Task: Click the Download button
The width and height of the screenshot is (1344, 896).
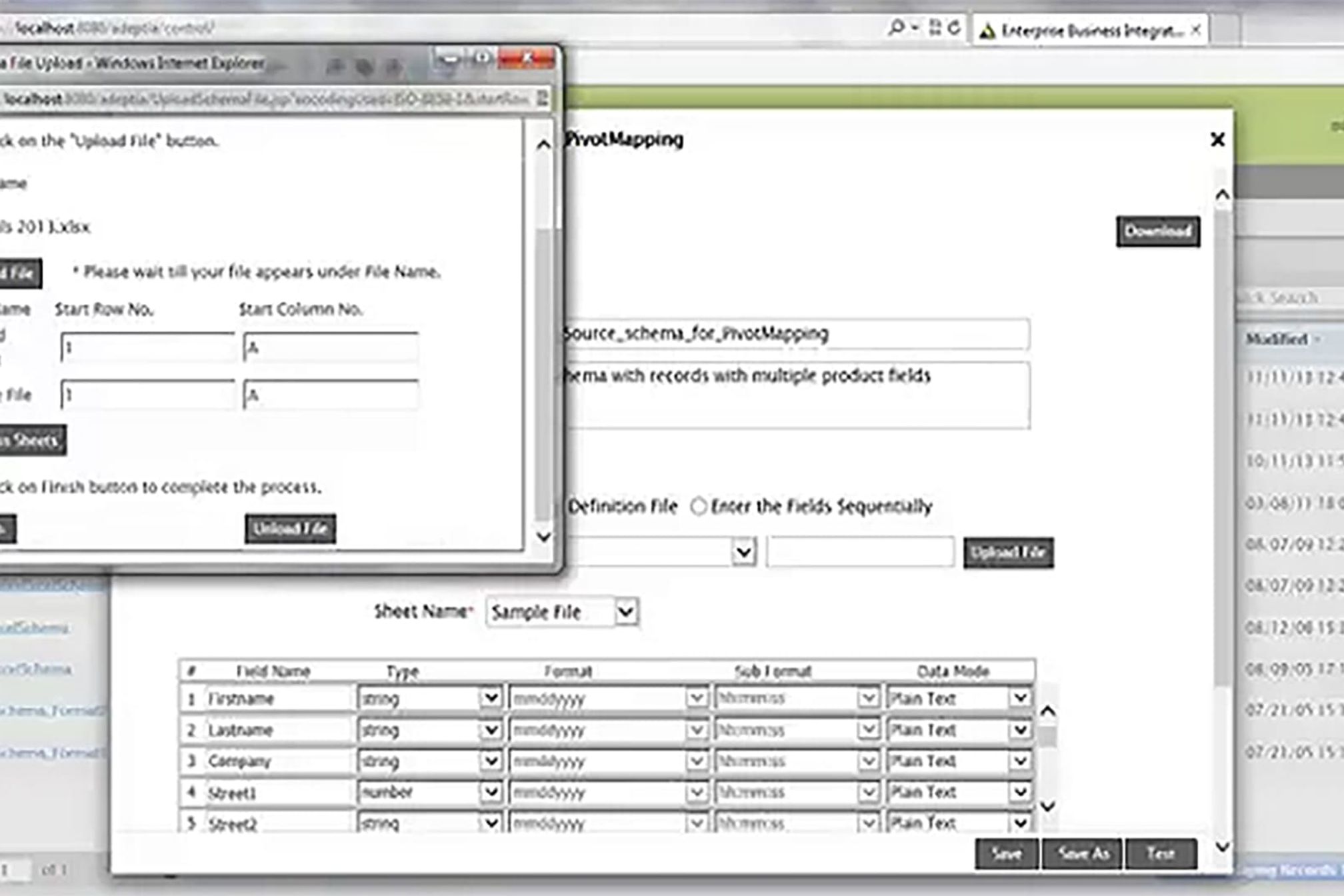Action: pyautogui.click(x=1158, y=231)
